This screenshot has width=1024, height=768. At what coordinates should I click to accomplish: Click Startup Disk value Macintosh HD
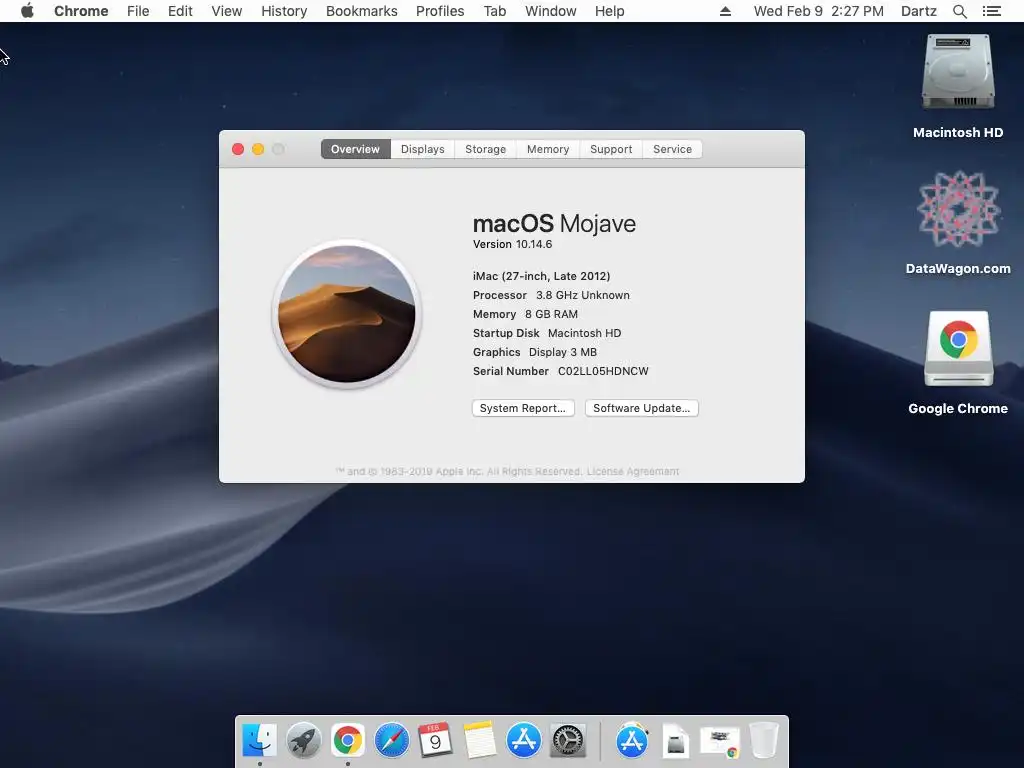pyautogui.click(x=584, y=333)
